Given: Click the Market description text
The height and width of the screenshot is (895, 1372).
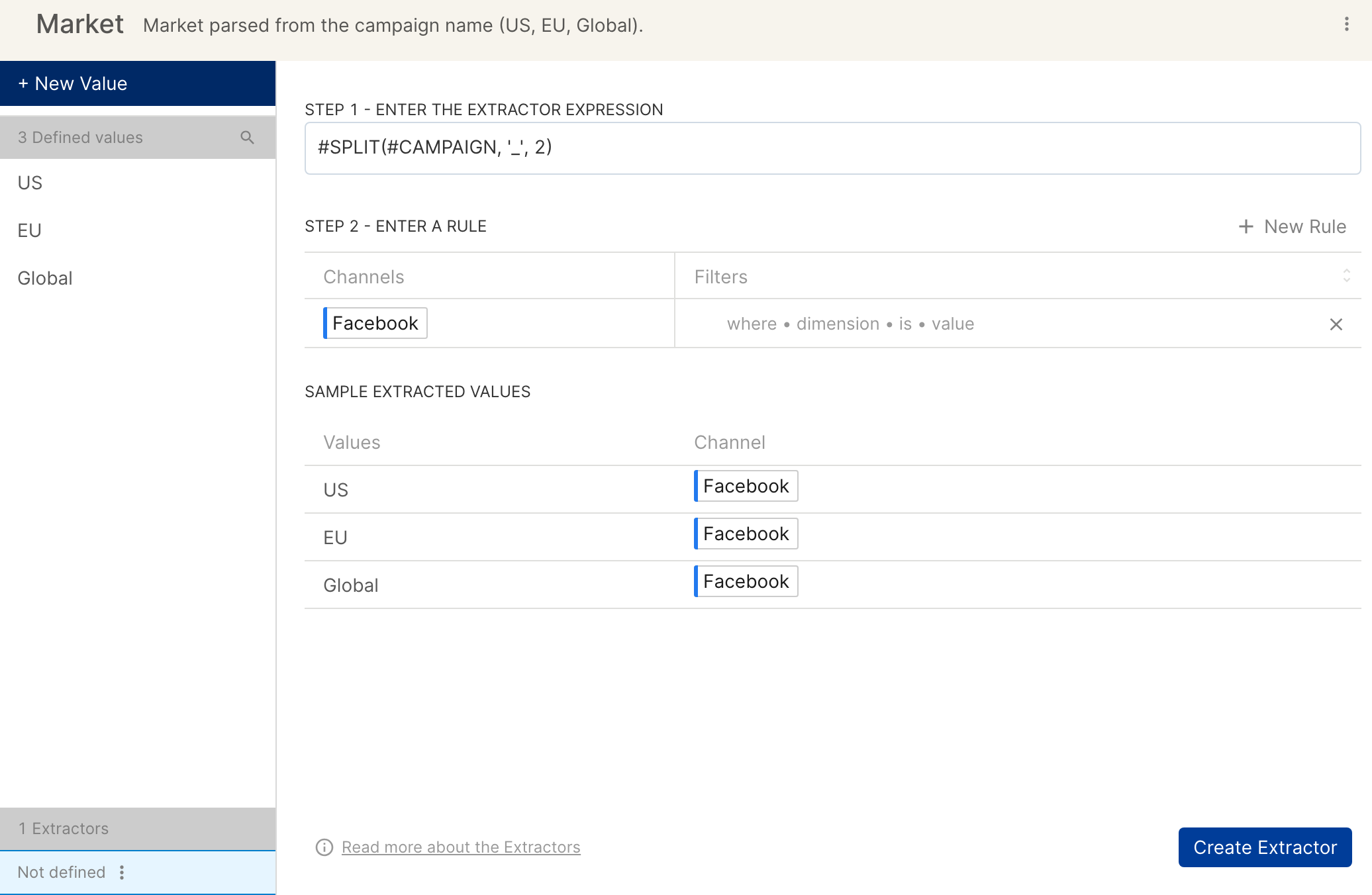Looking at the screenshot, I should click(393, 25).
